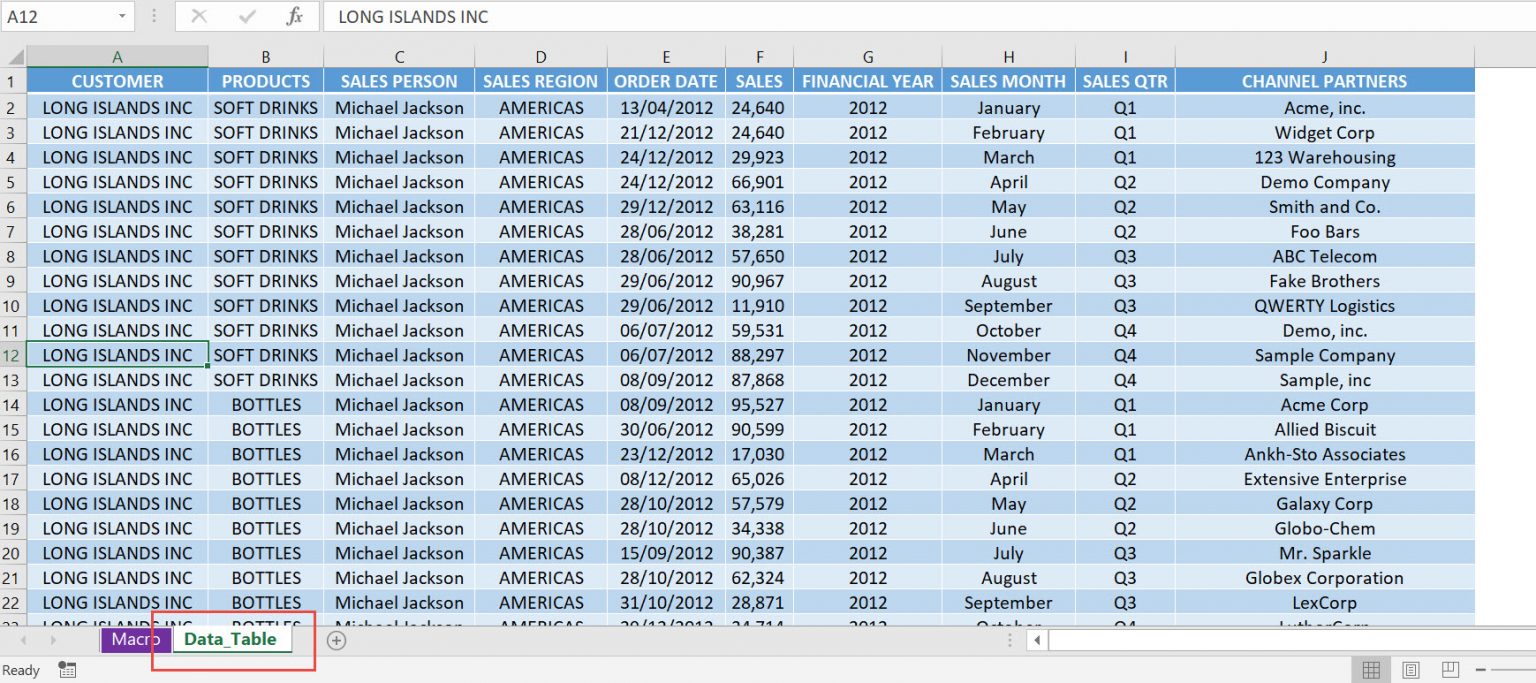Click the Enter checkmark in formula bar
The height and width of the screenshot is (683, 1536).
click(x=246, y=17)
